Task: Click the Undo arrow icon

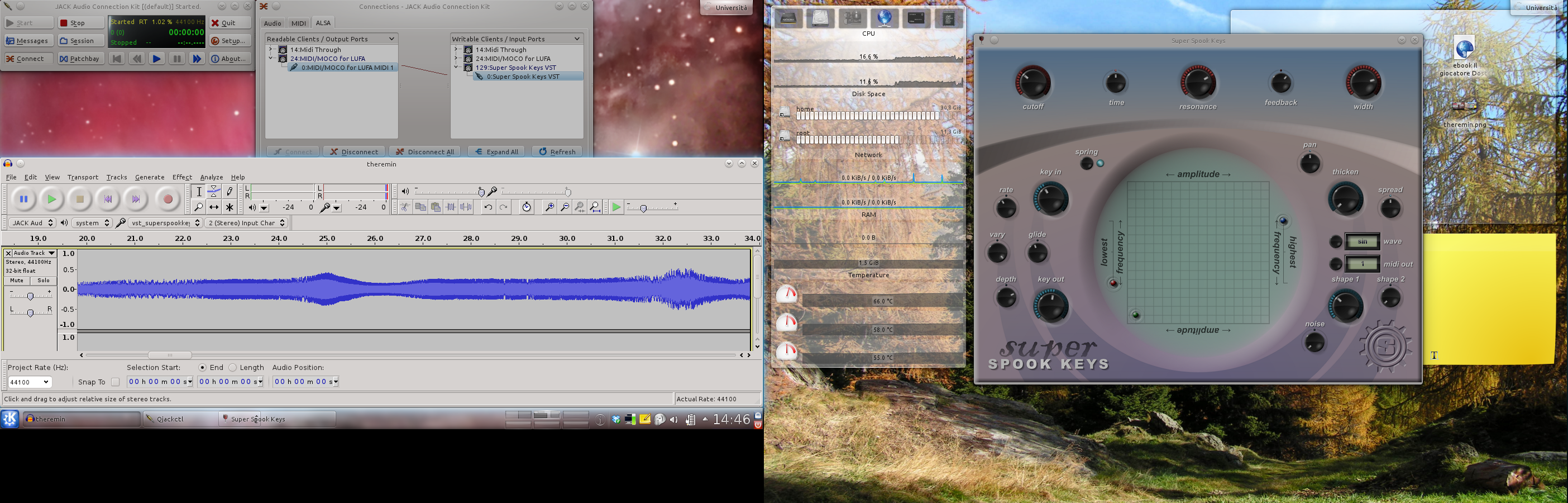Action: 488,208
